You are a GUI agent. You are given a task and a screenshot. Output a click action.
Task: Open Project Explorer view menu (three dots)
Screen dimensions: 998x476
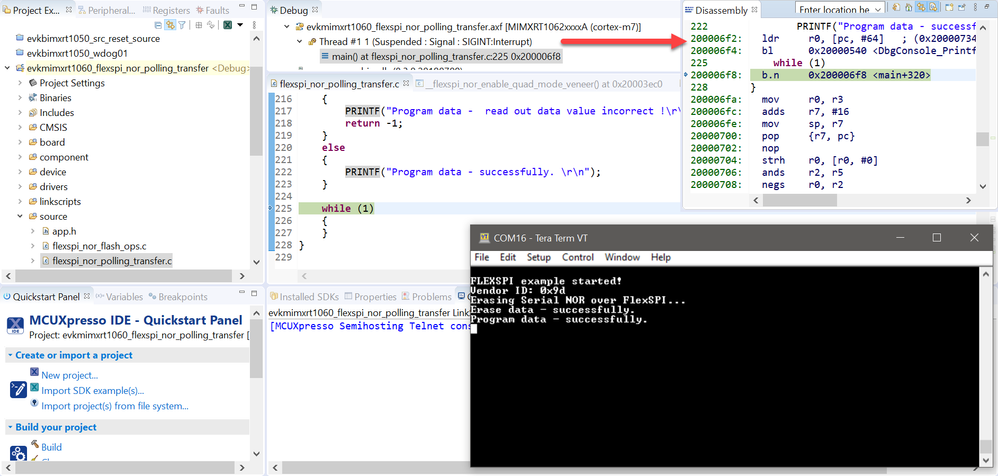(x=255, y=25)
